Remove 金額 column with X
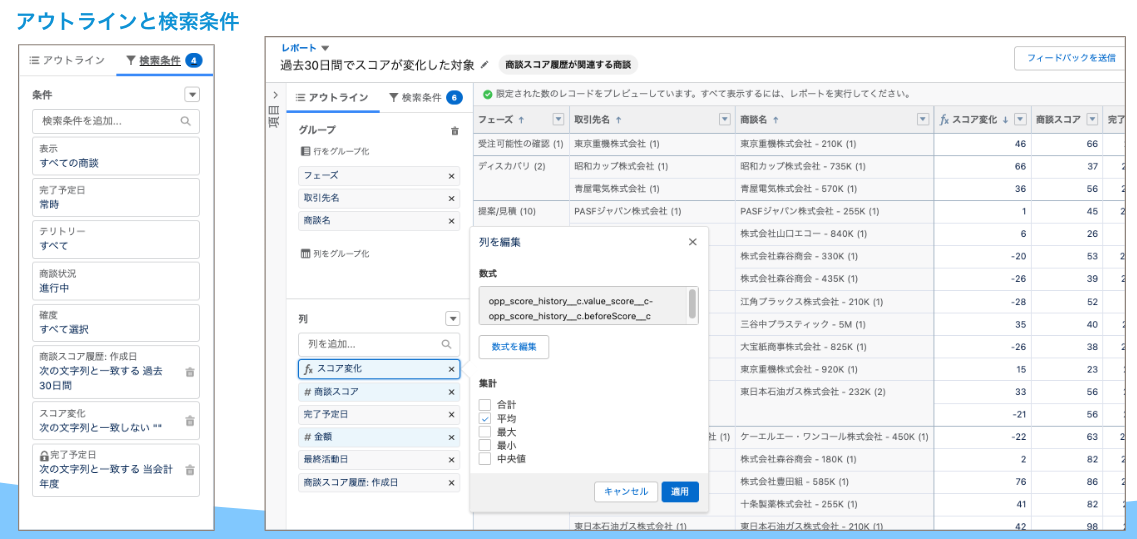 [451, 437]
